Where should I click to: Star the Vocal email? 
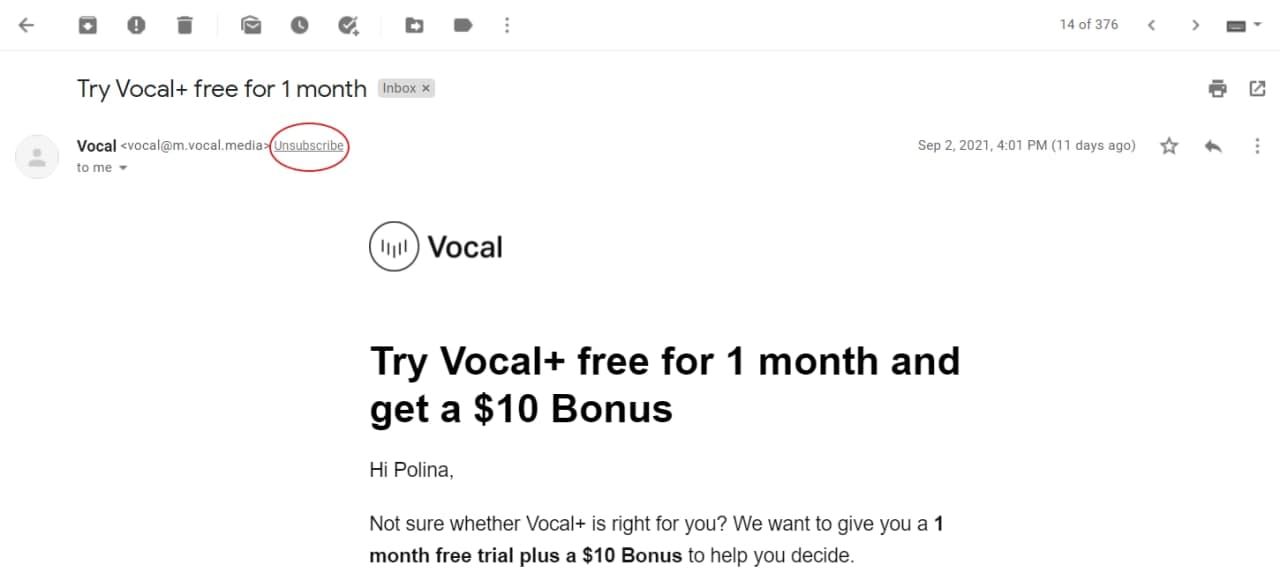(1169, 146)
